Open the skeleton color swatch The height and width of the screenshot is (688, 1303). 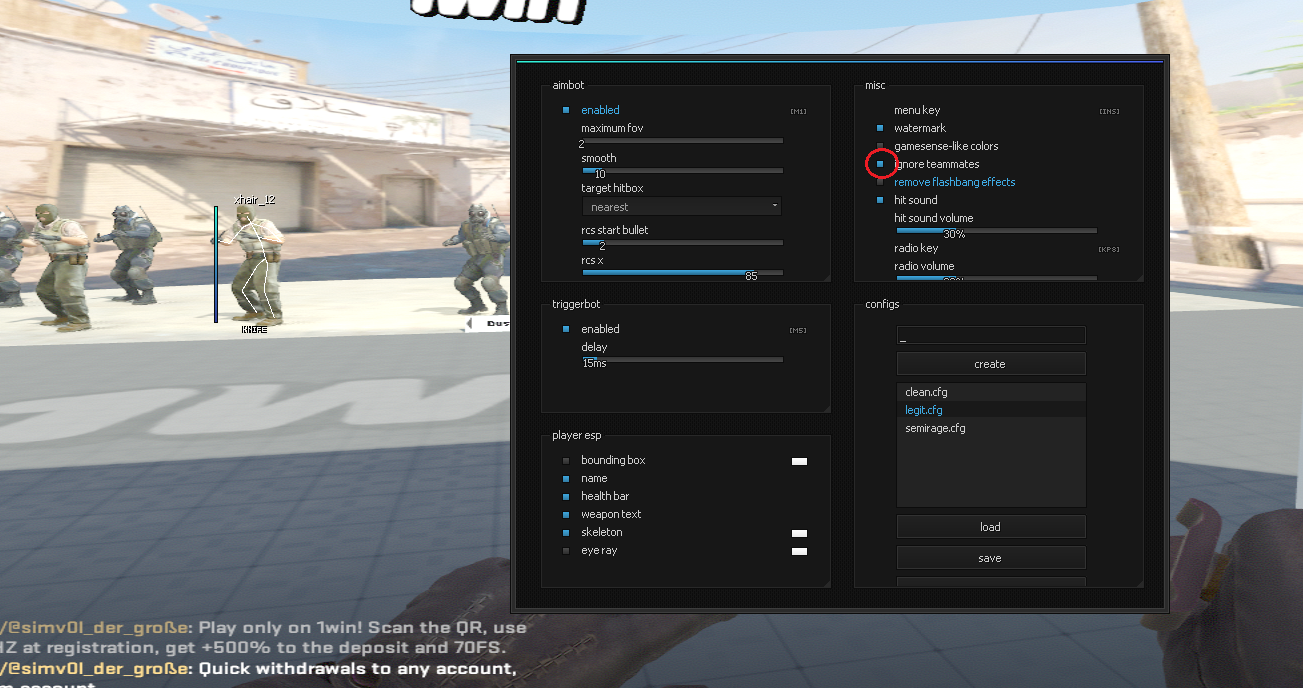point(799,533)
